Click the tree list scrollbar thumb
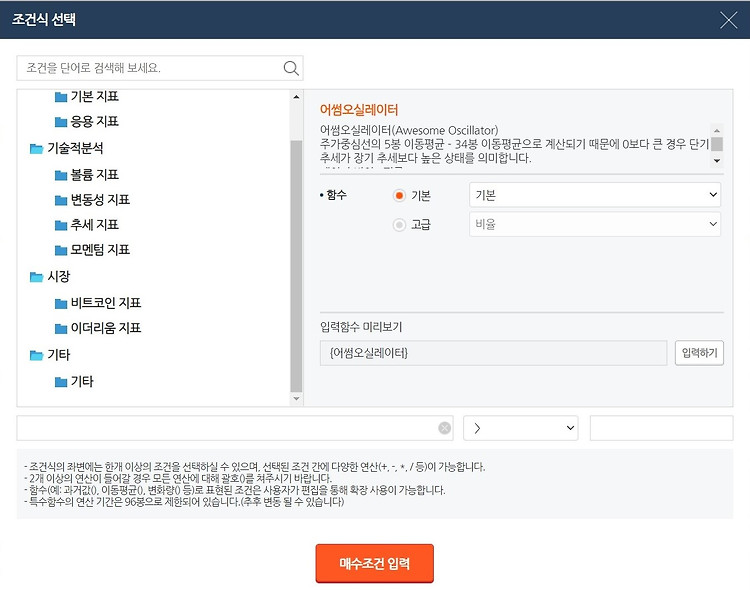750x590 pixels. [x=296, y=266]
